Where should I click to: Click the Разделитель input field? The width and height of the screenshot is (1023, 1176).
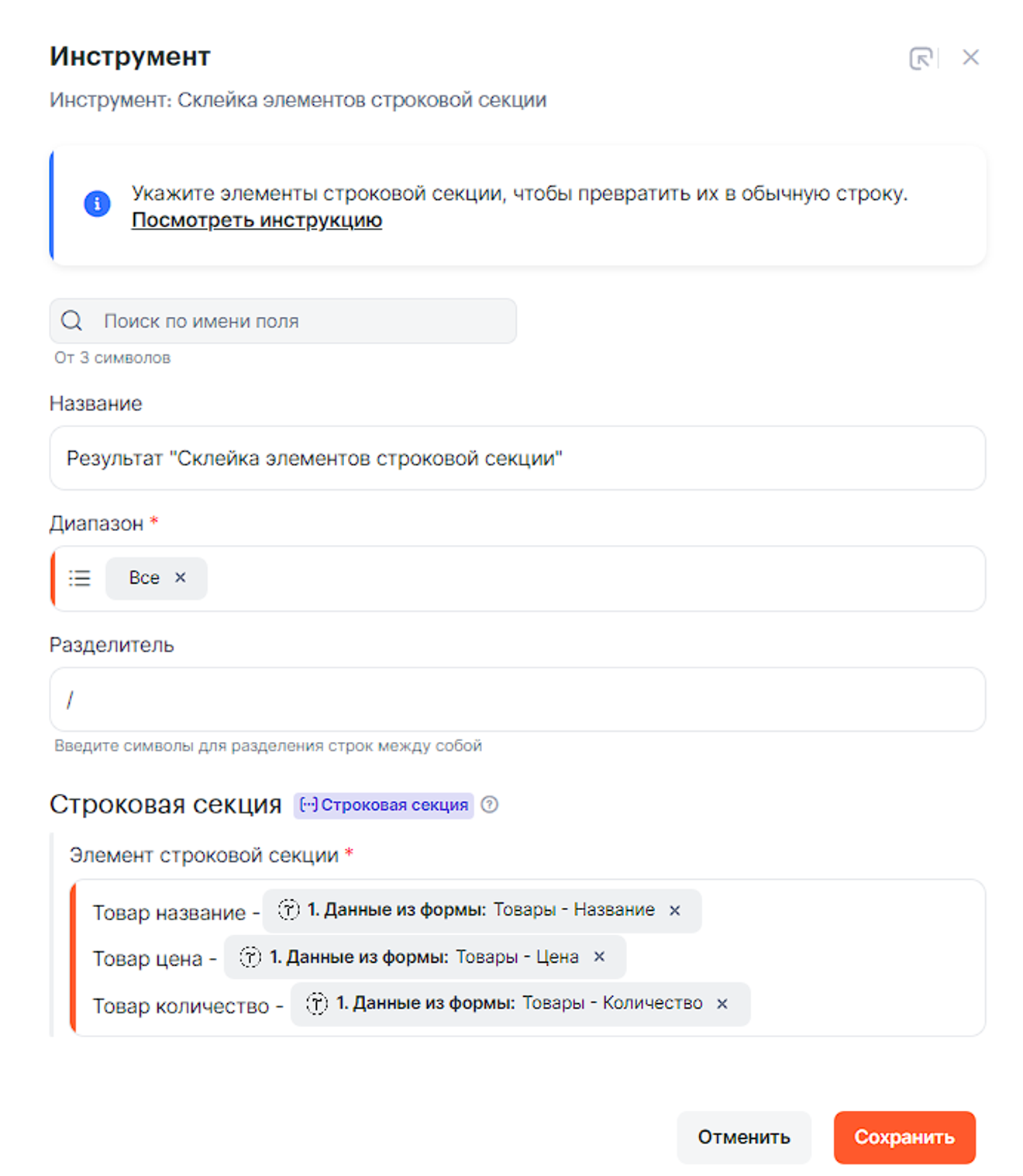pyautogui.click(x=517, y=700)
